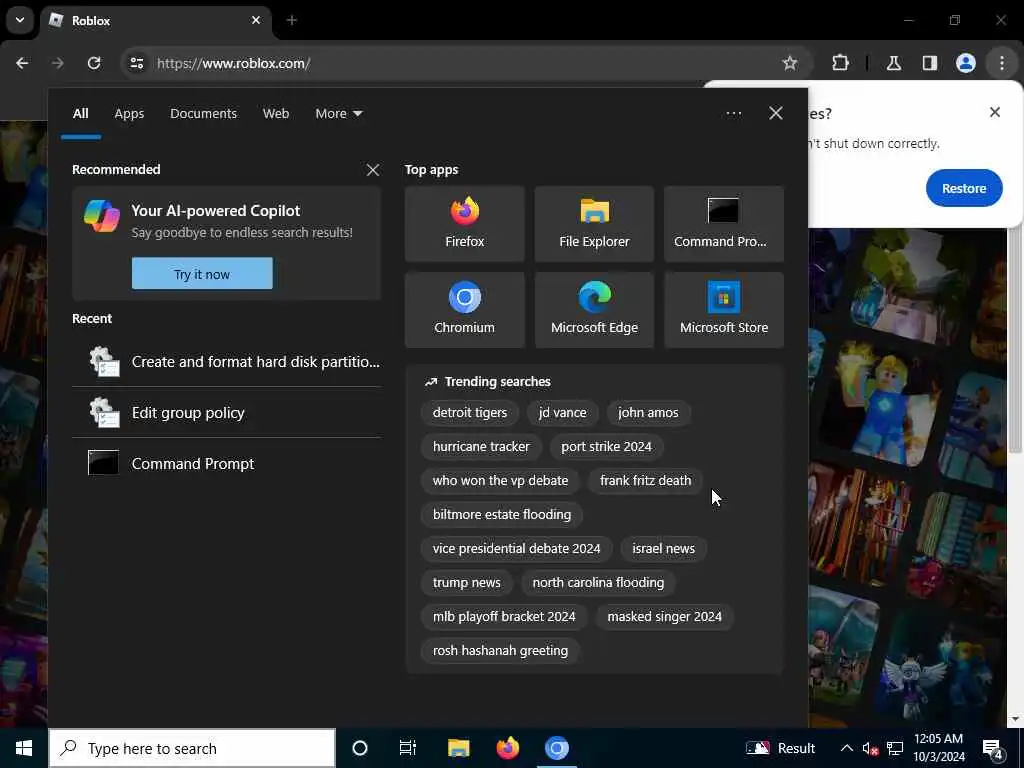This screenshot has height=768, width=1024.
Task: Open Task View on taskbar
Action: click(x=408, y=748)
